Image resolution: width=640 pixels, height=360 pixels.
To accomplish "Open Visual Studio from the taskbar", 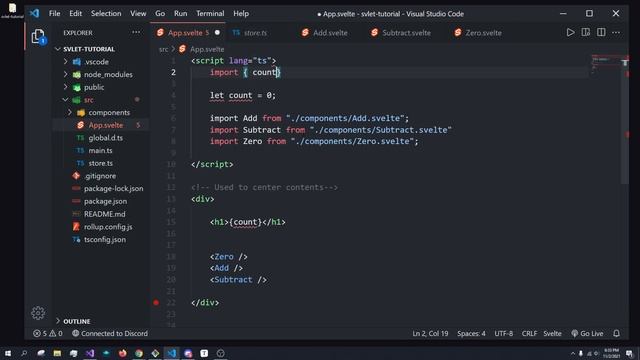I will coord(90,353).
